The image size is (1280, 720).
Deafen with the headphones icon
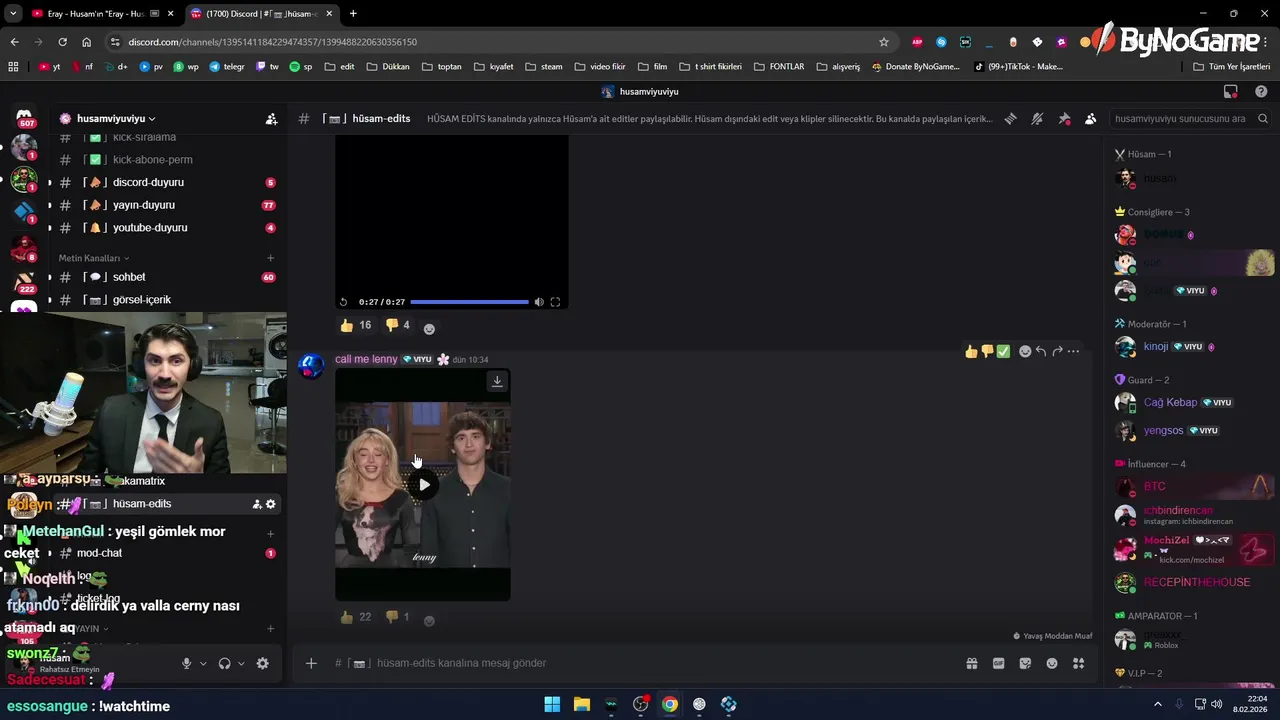(x=224, y=663)
